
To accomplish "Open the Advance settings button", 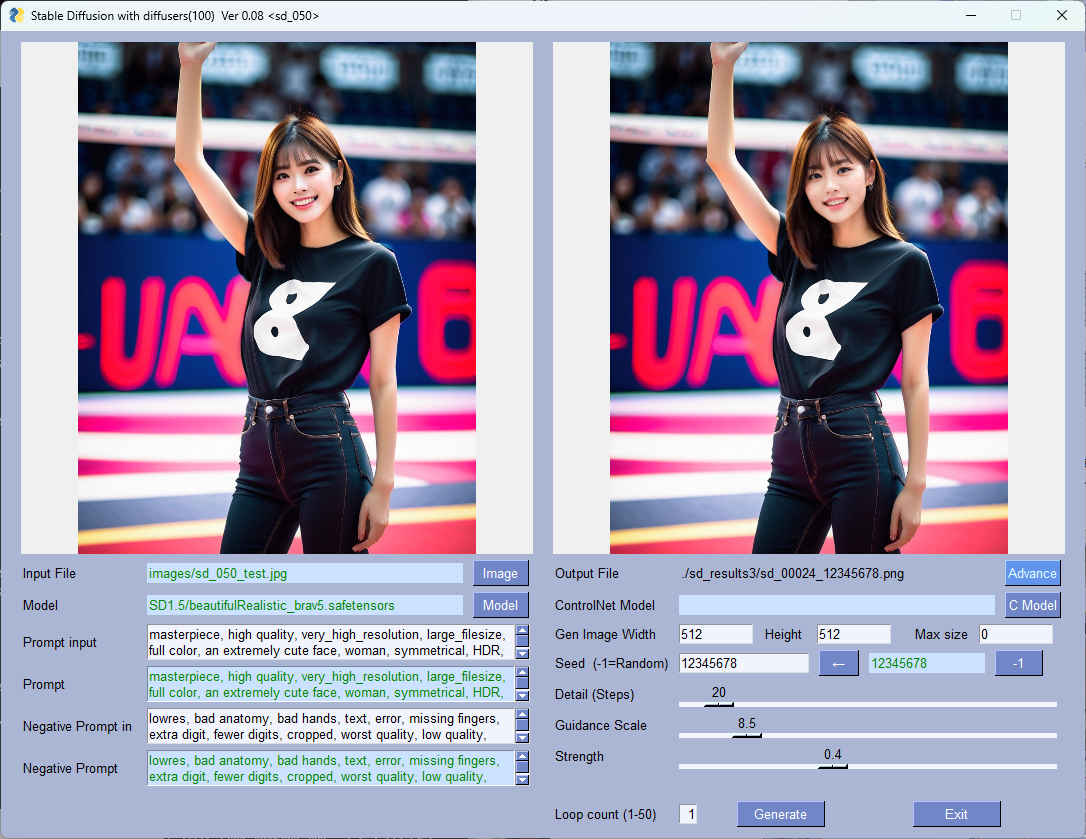I will pyautogui.click(x=1031, y=573).
